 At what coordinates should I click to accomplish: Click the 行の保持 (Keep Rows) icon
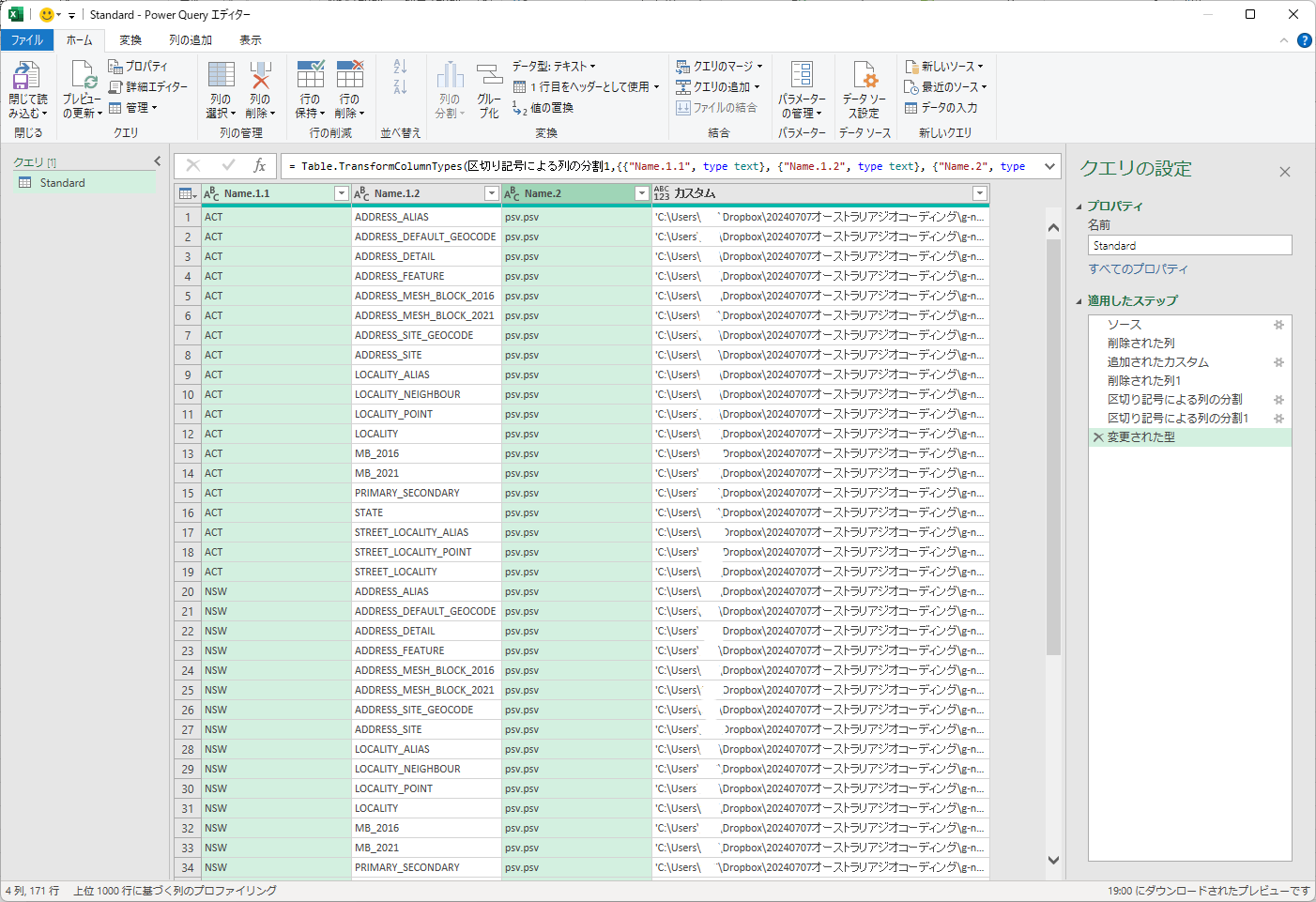coord(310,77)
